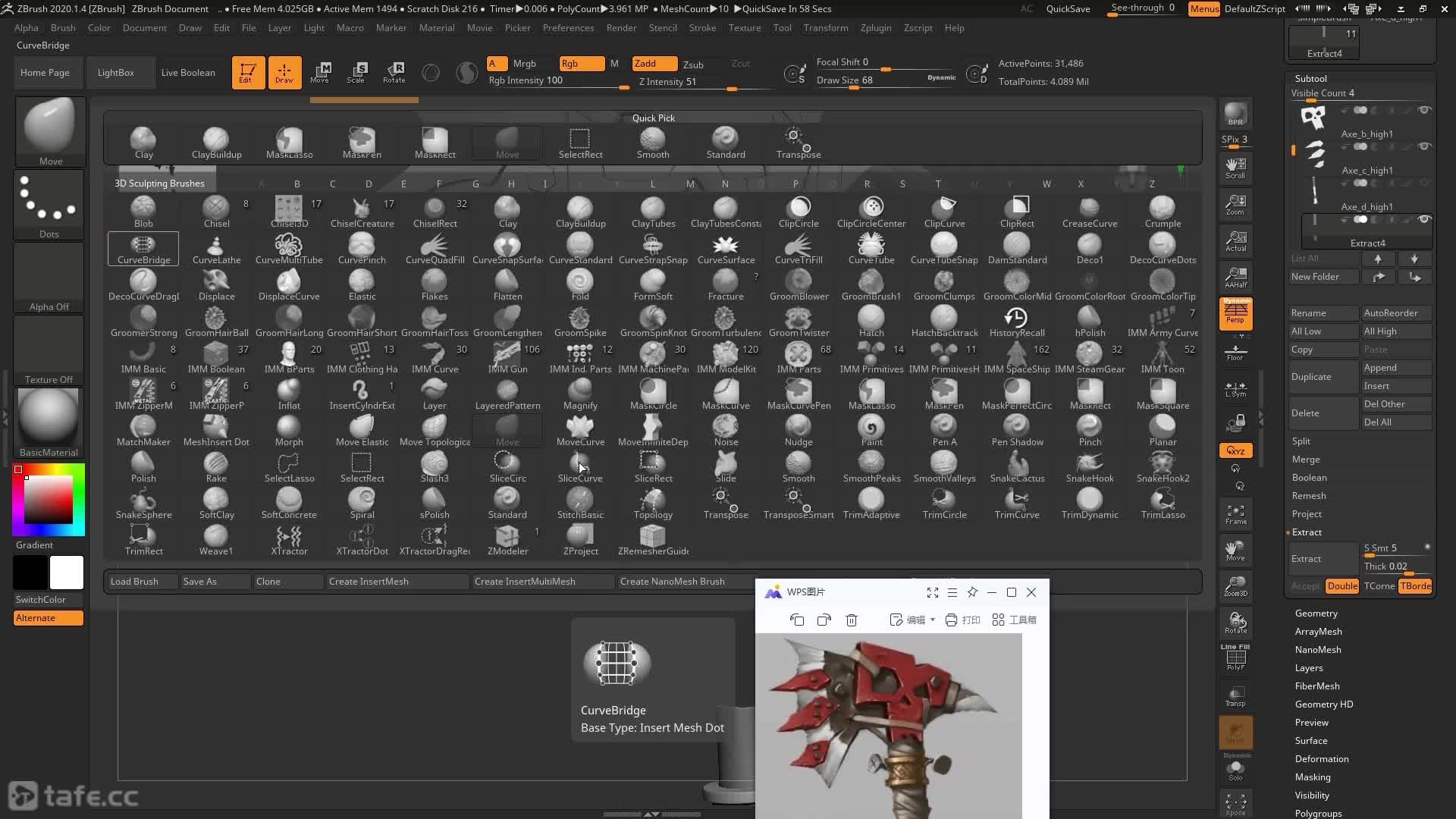Select the Topology brush
The height and width of the screenshot is (819, 1456).
tap(653, 504)
